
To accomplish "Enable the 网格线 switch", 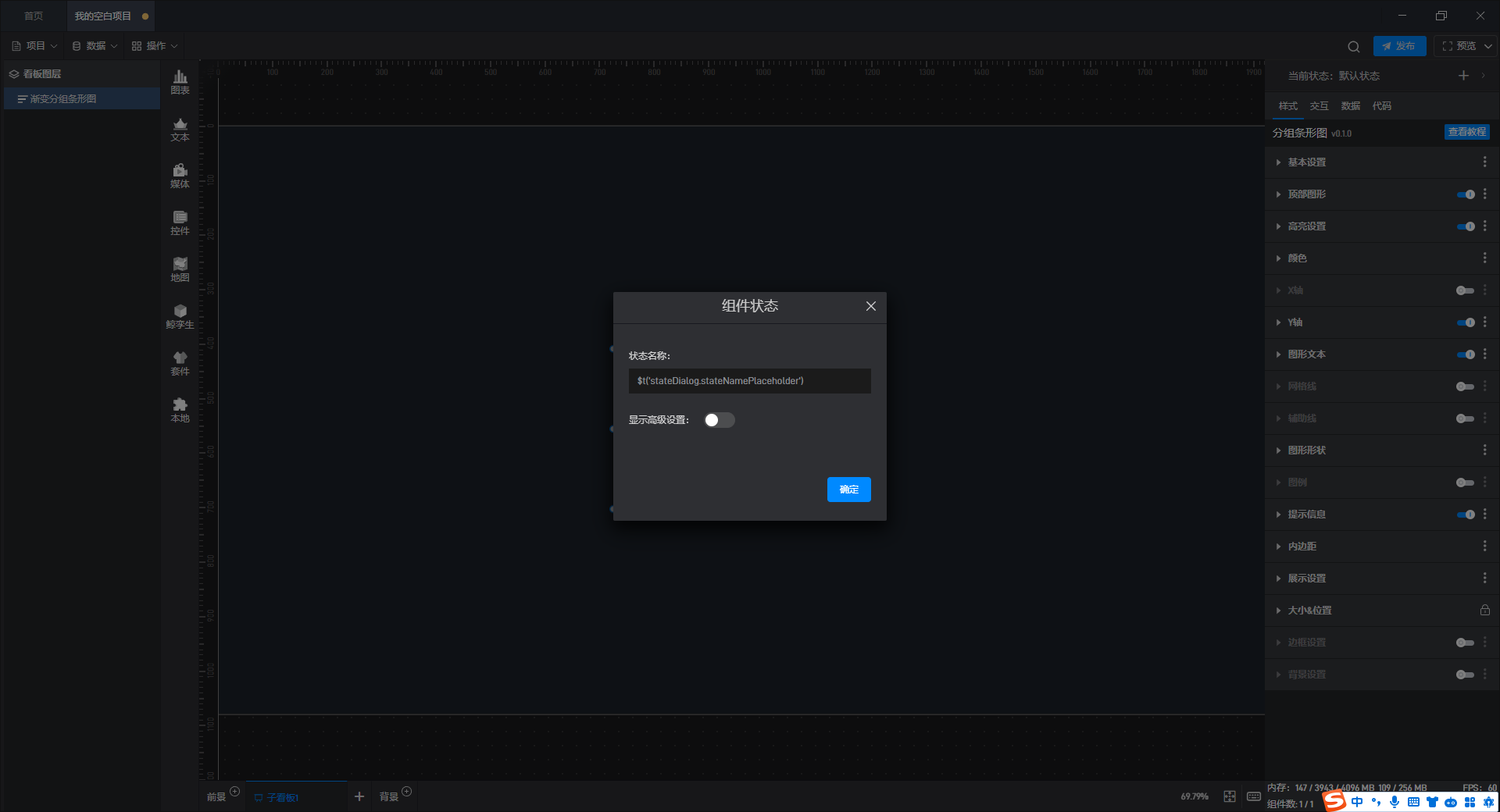I will point(1466,386).
